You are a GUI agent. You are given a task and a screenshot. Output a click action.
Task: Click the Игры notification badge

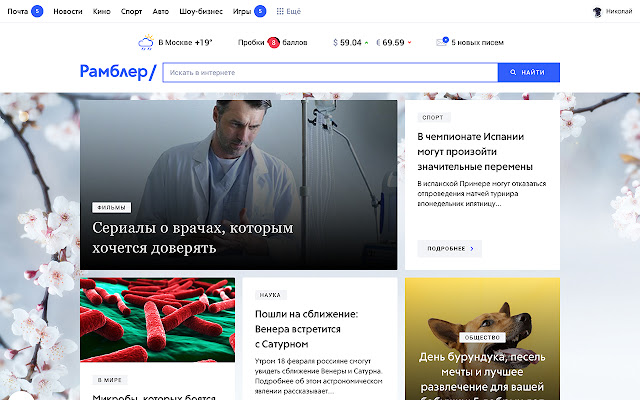[x=260, y=11]
